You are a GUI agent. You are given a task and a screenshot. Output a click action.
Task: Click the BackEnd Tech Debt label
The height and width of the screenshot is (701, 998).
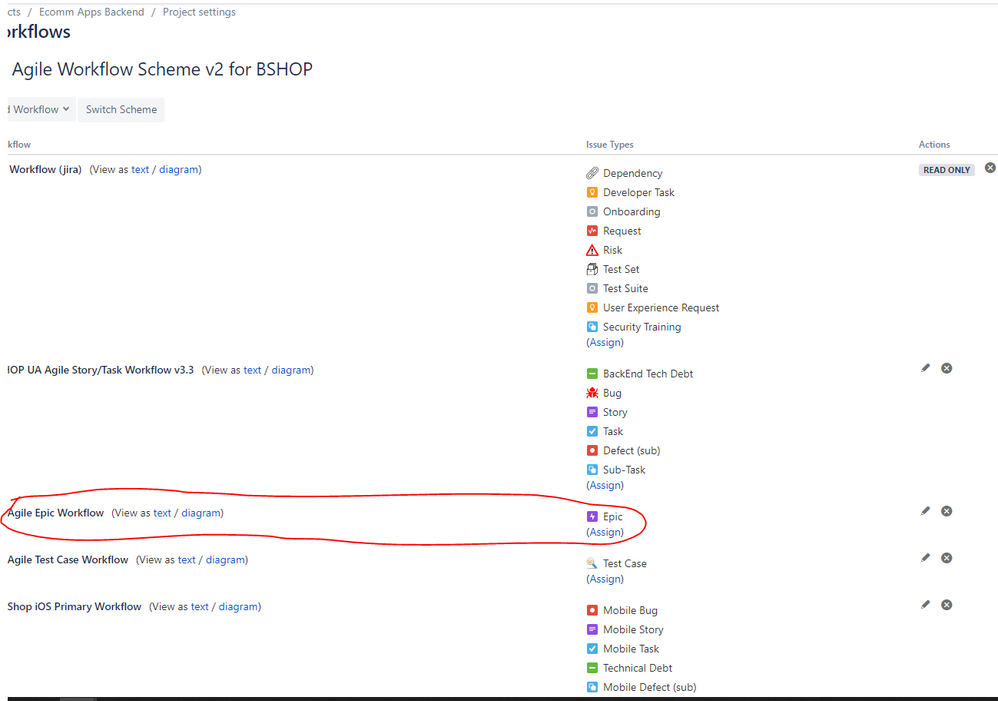point(648,374)
